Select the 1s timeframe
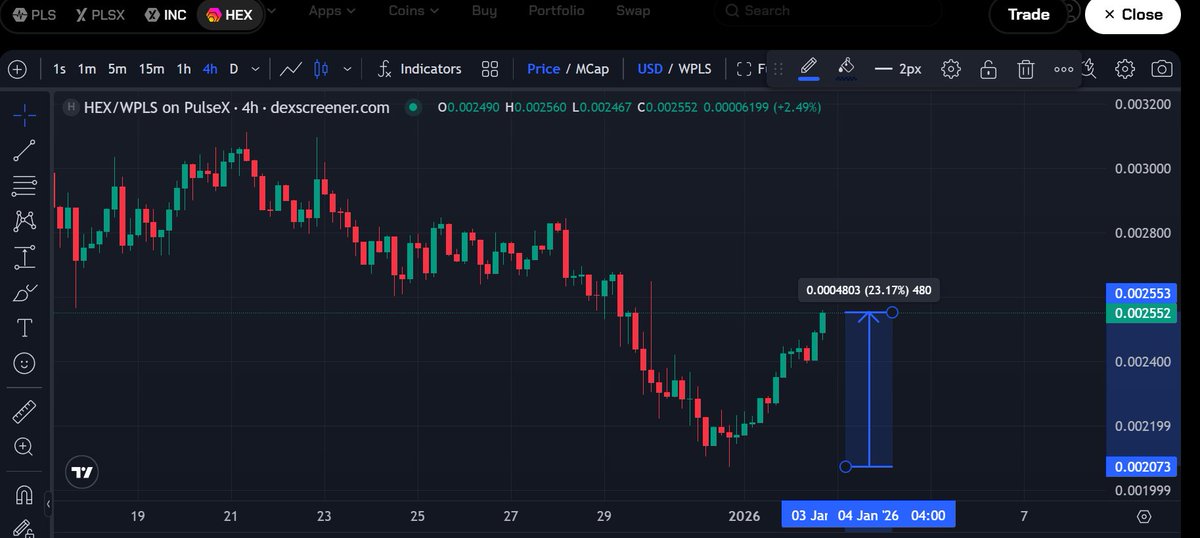This screenshot has width=1200, height=538. [x=59, y=69]
